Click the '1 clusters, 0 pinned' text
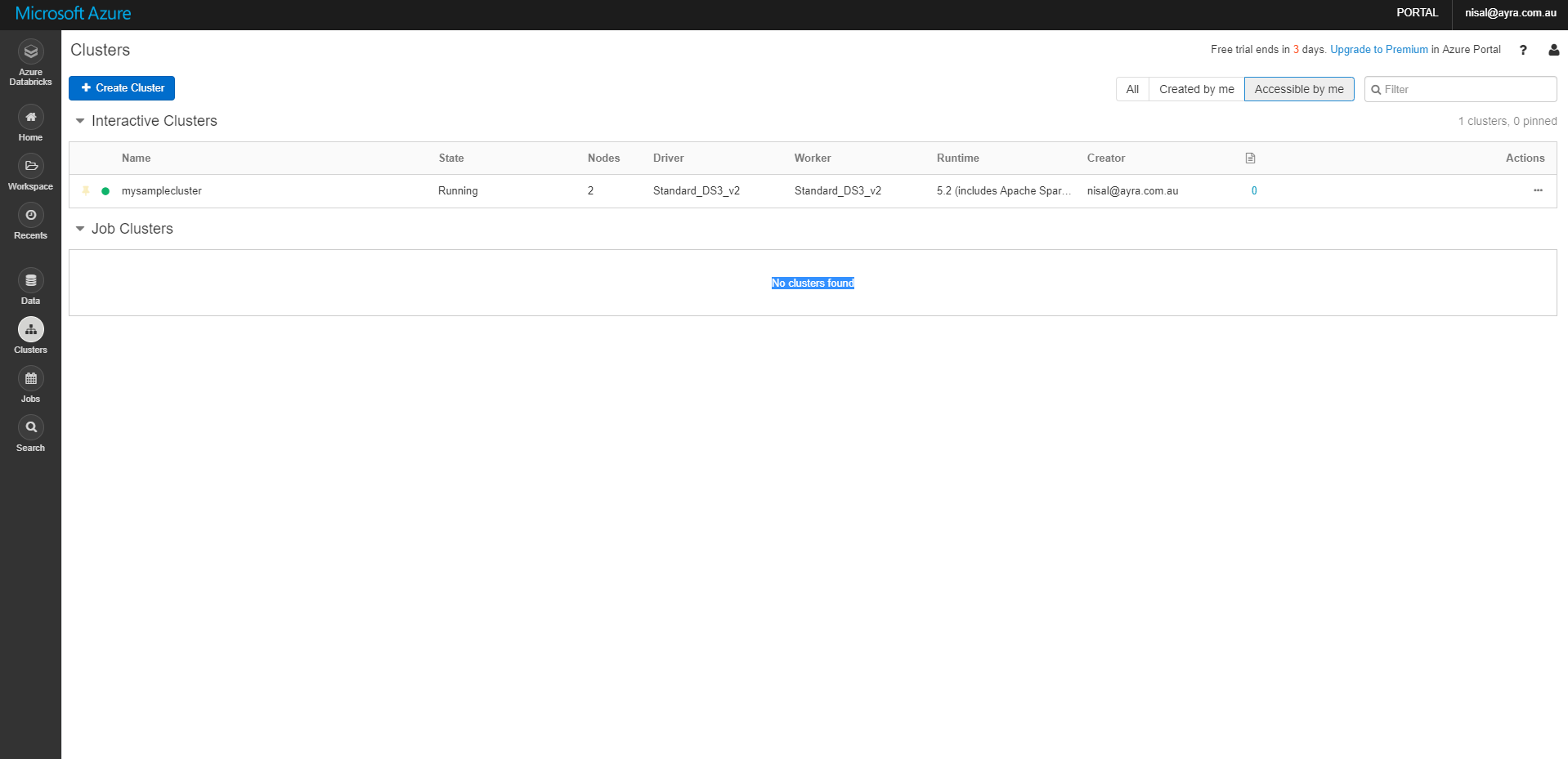This screenshot has width=1568, height=759. (x=1508, y=121)
